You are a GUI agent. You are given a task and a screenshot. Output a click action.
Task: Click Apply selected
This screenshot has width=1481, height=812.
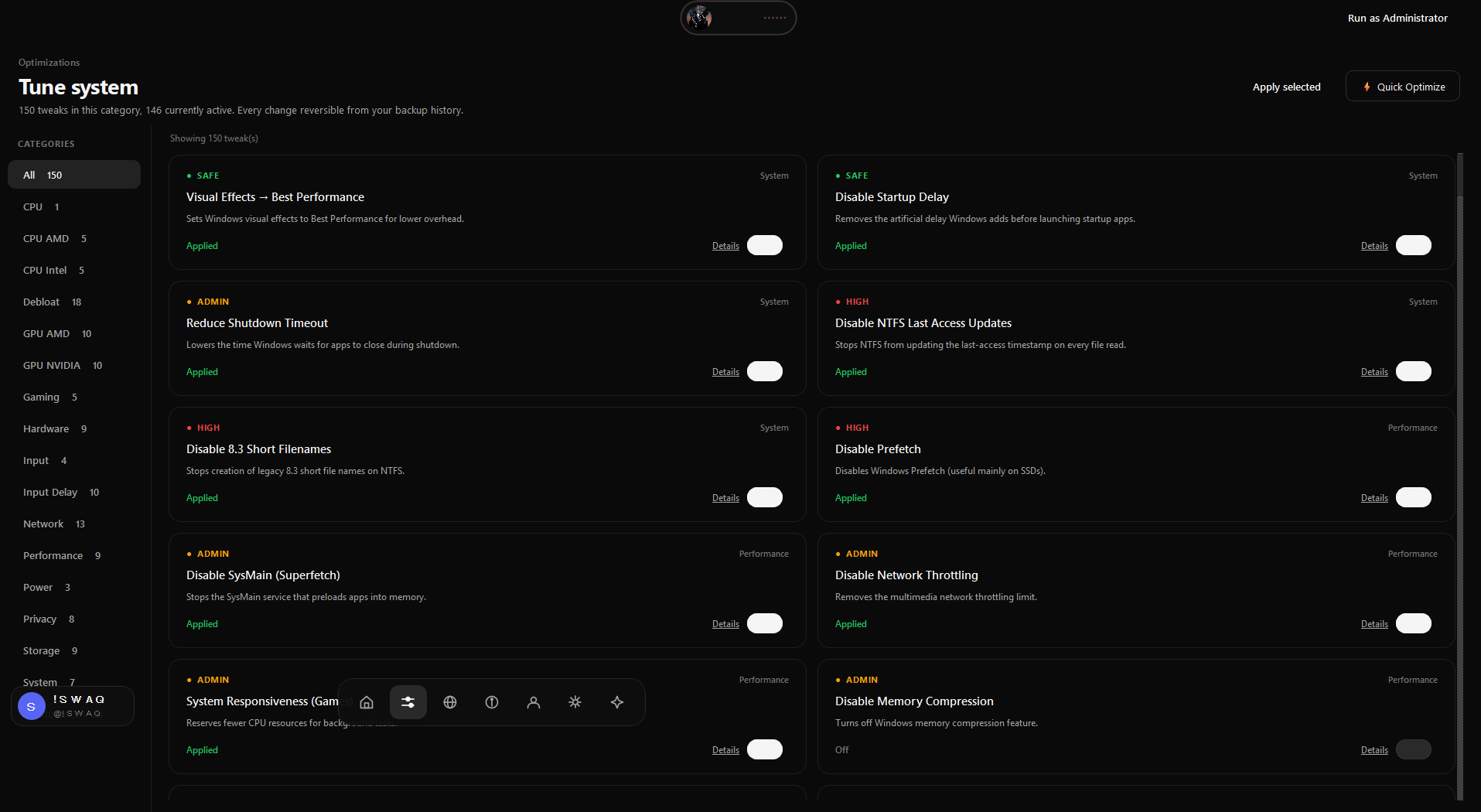coord(1286,87)
